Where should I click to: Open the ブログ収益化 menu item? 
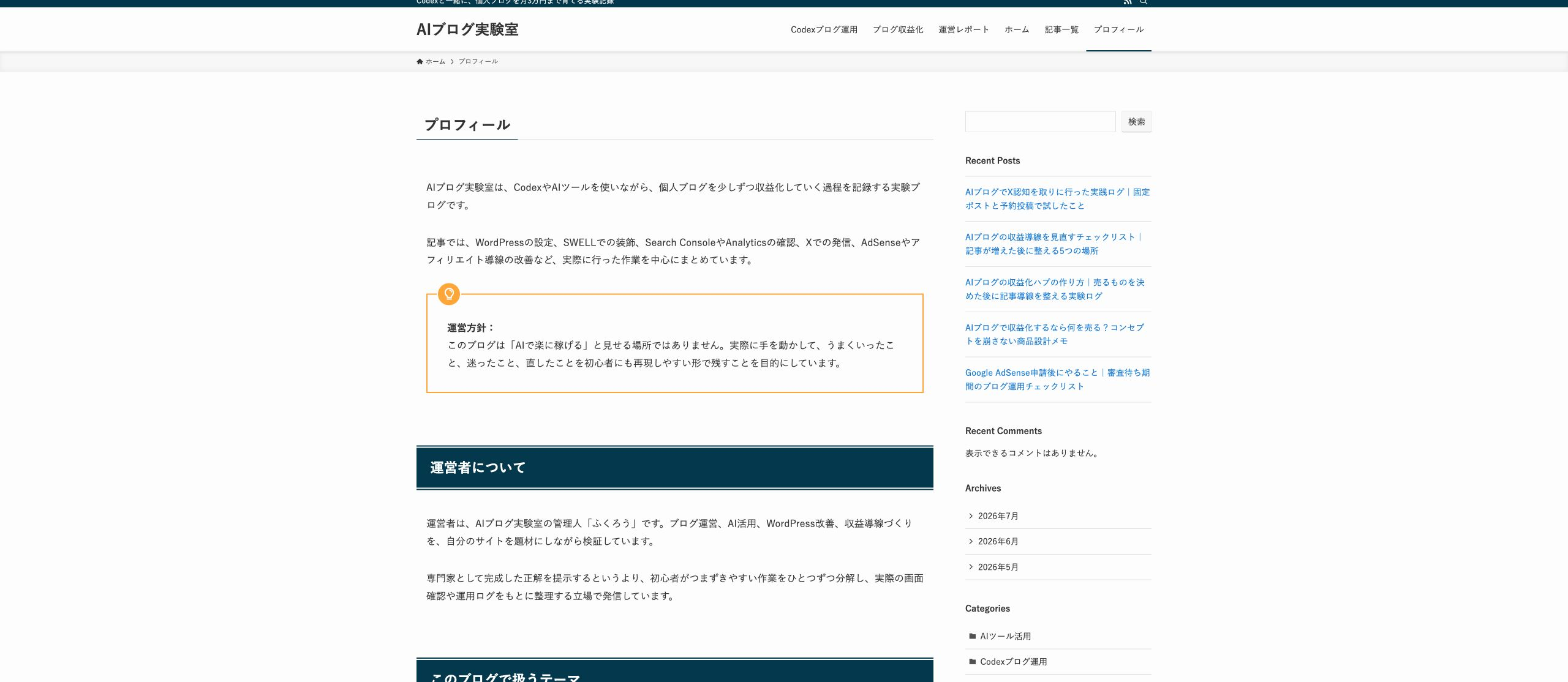[x=898, y=29]
